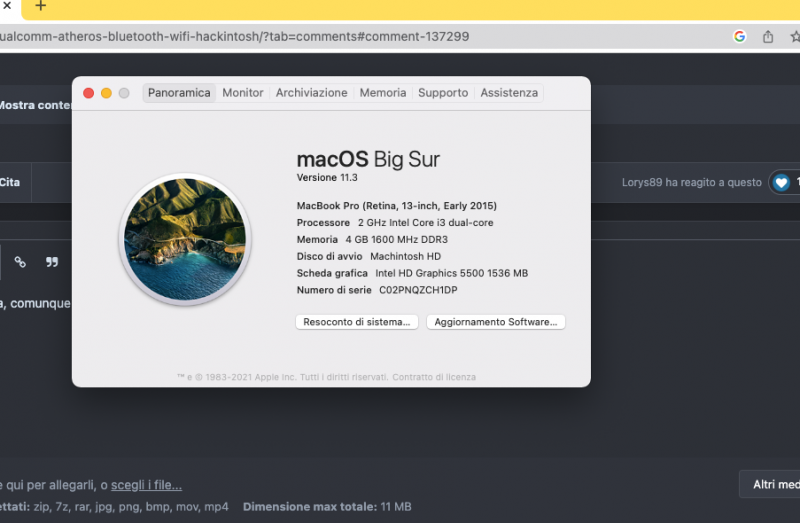Click the Cita quote button
This screenshot has height=523, width=800.
pos(10,182)
